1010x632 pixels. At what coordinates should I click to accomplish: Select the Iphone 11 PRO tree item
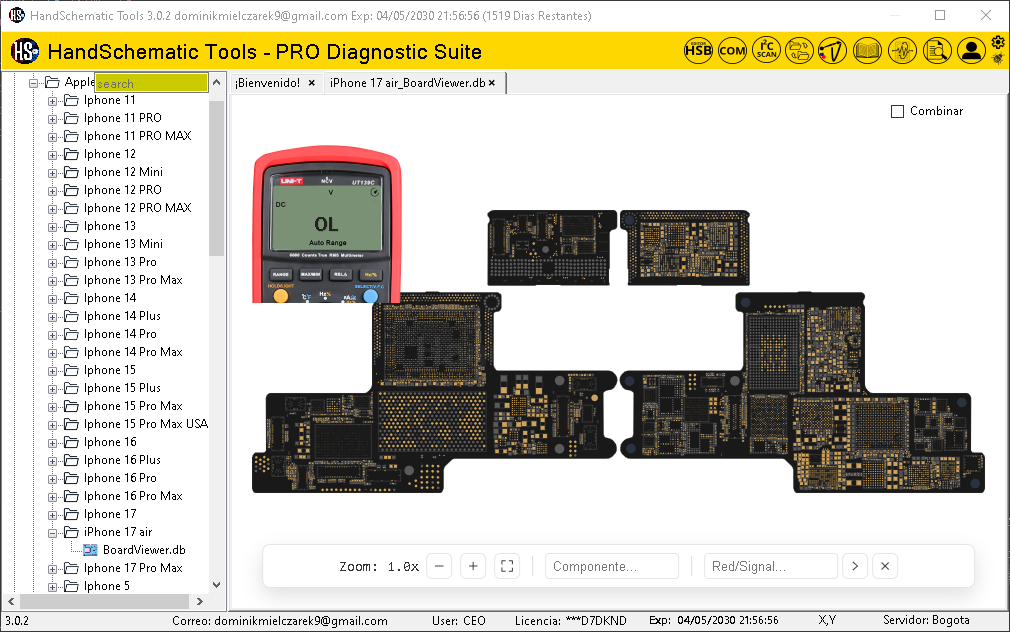click(x=122, y=118)
